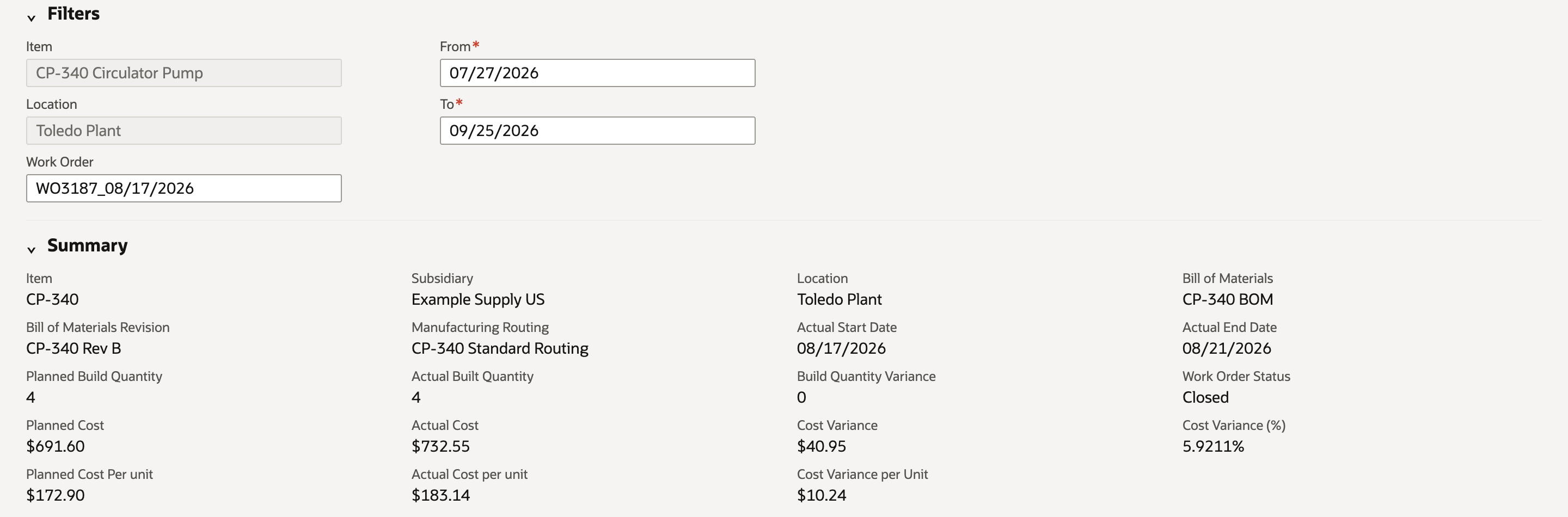Image resolution: width=1568 pixels, height=517 pixels.
Task: Select the Item value CP-340
Action: [x=52, y=299]
